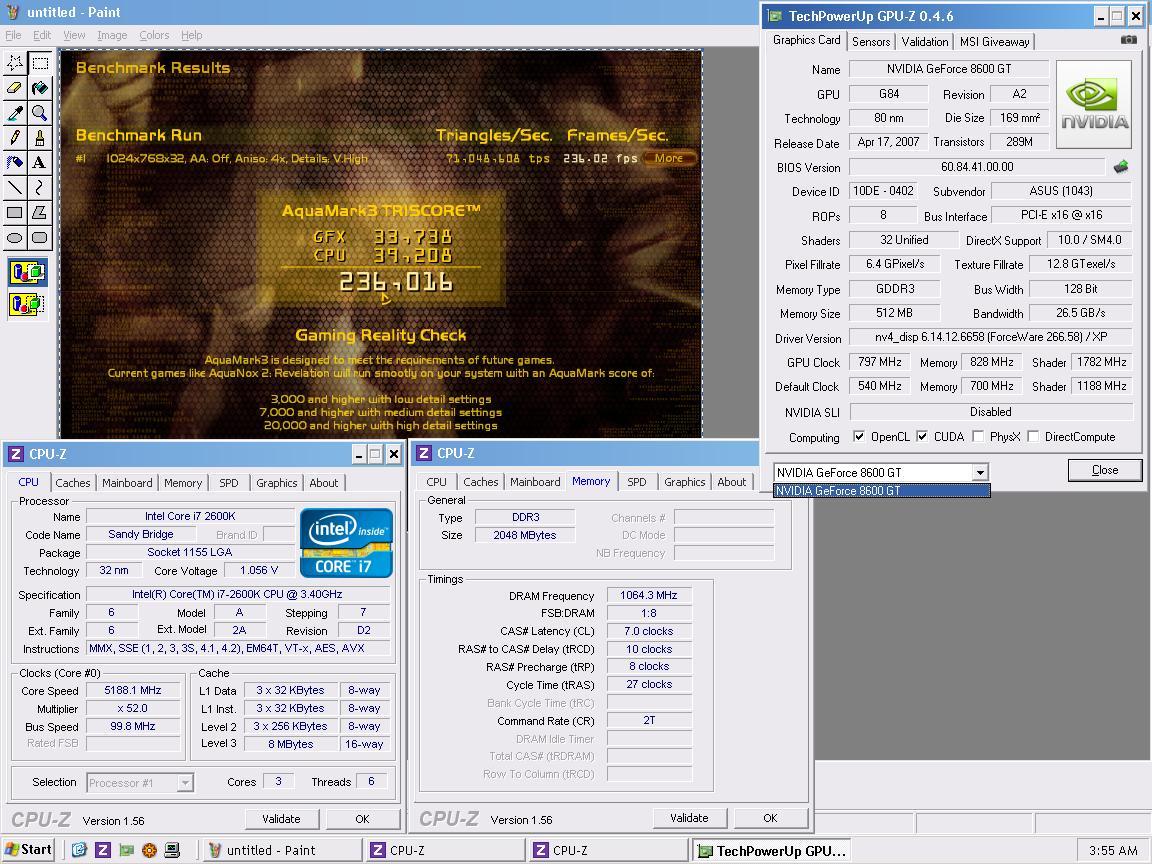
Task: Open Mainboard tab in left CPU-Z window
Action: coord(127,483)
